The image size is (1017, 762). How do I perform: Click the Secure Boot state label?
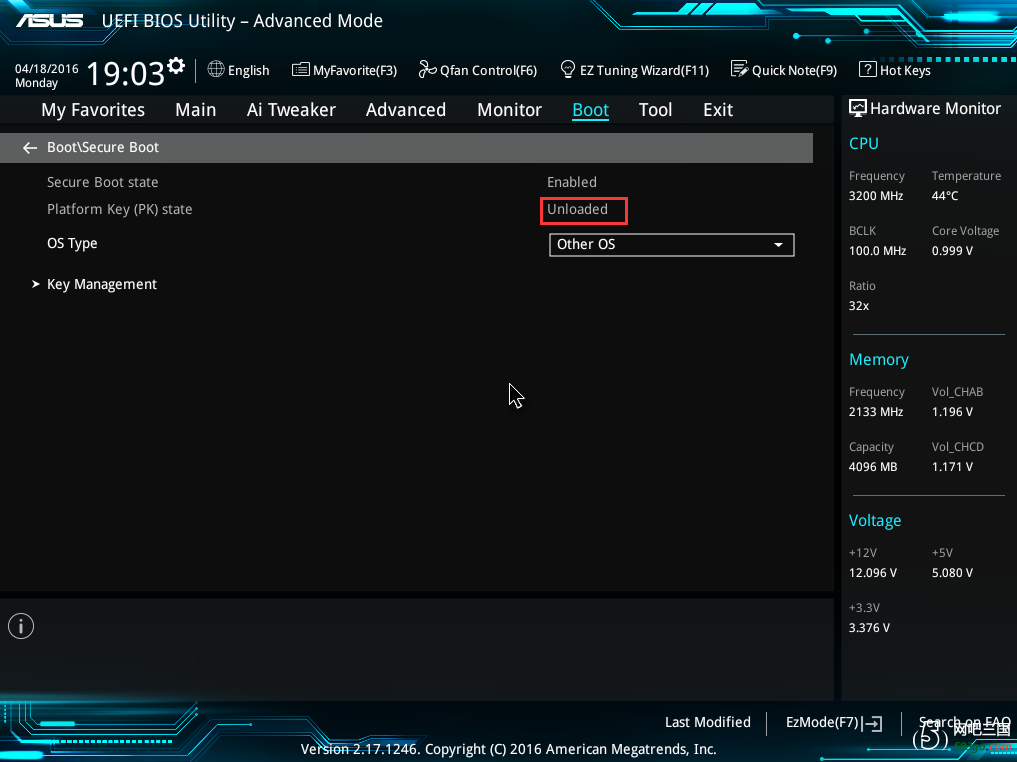102,182
